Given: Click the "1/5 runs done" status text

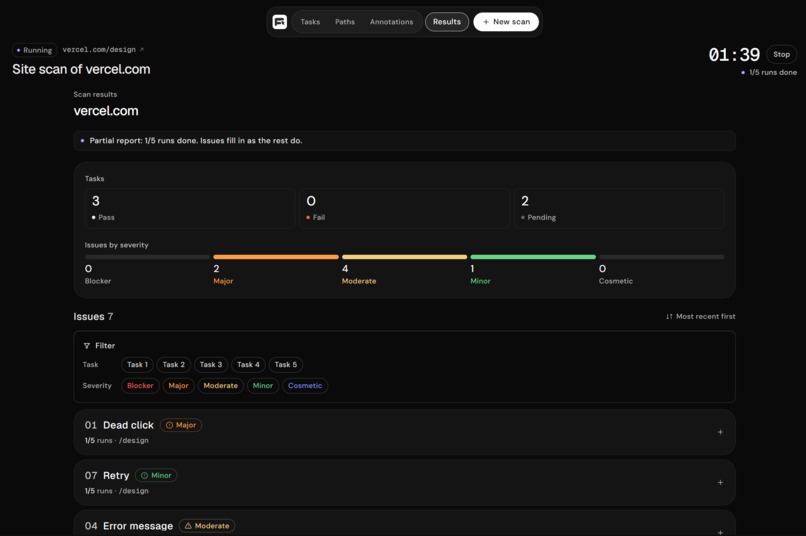Looking at the screenshot, I should pos(773,72).
